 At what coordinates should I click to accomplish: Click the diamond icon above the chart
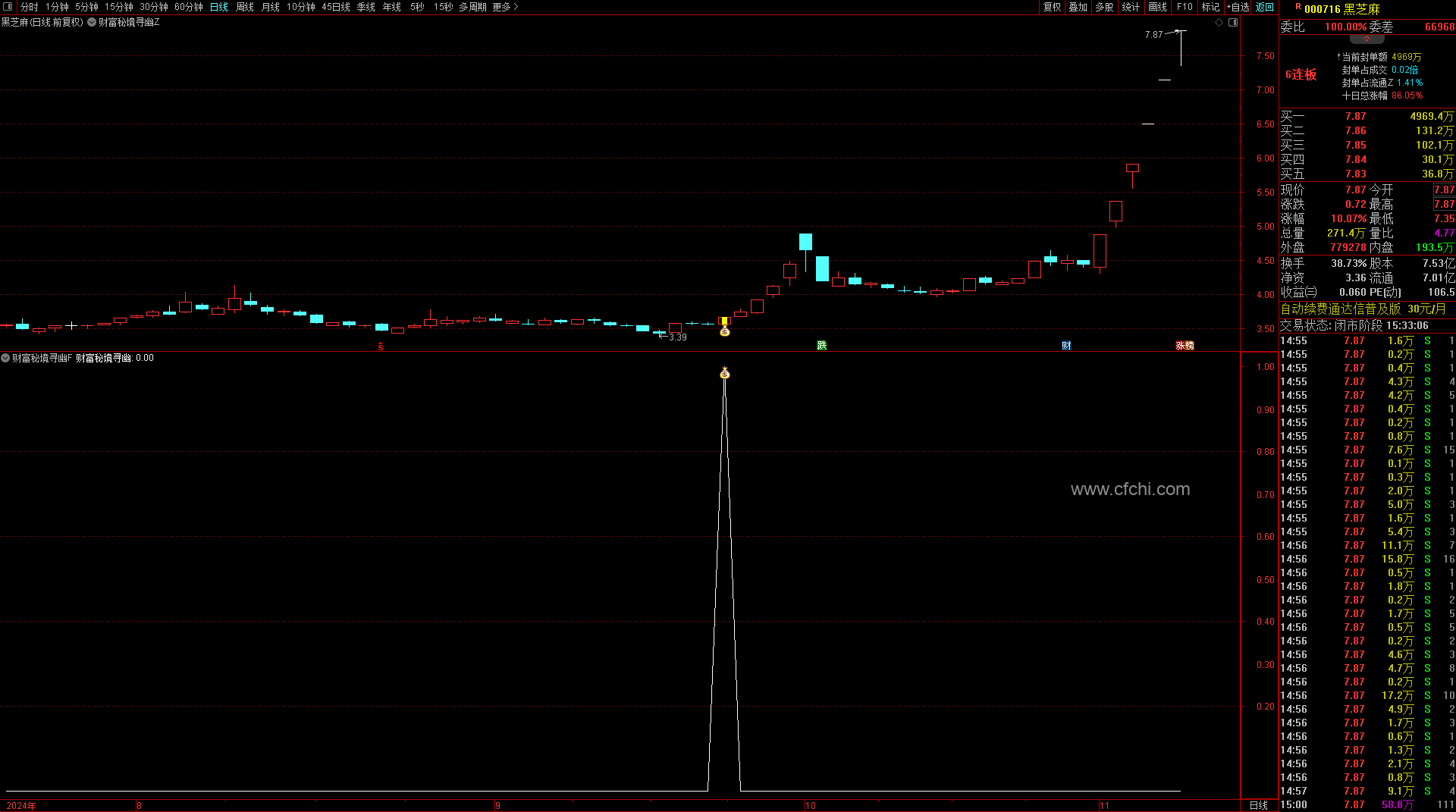pos(1219,23)
